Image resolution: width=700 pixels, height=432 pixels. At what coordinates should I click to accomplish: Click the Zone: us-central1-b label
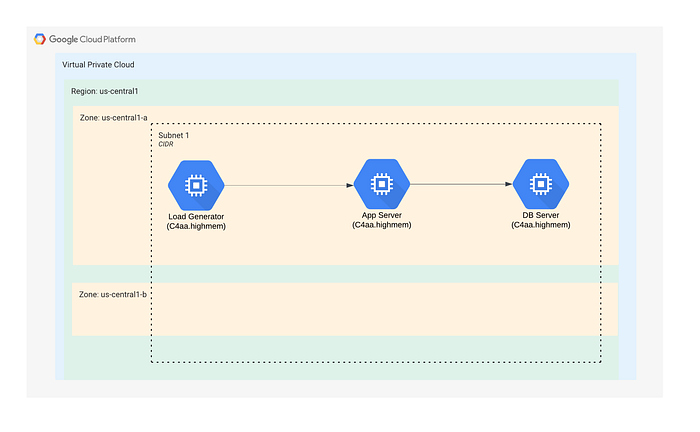coord(113,295)
